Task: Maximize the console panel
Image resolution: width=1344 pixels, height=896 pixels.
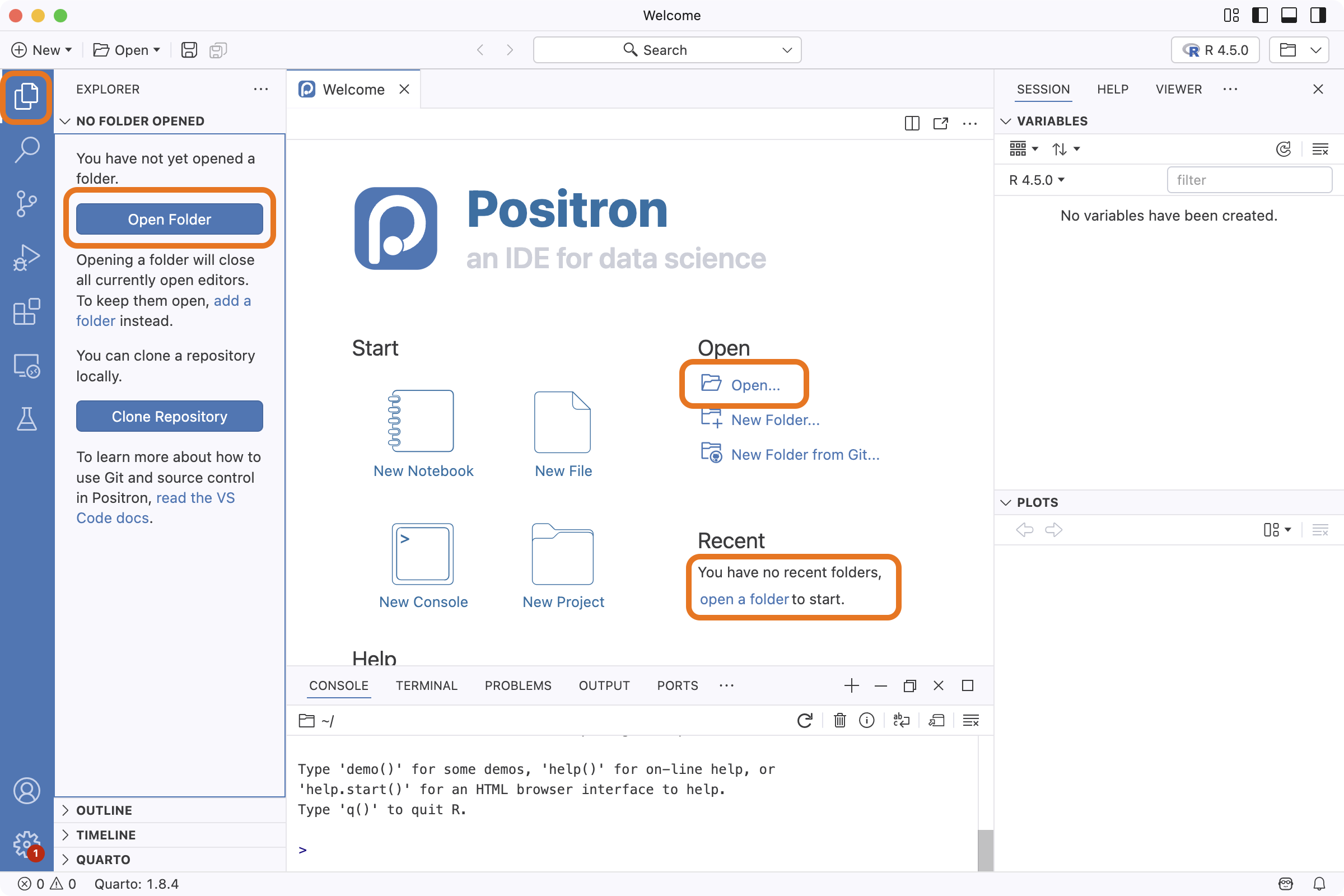Action: (x=968, y=685)
